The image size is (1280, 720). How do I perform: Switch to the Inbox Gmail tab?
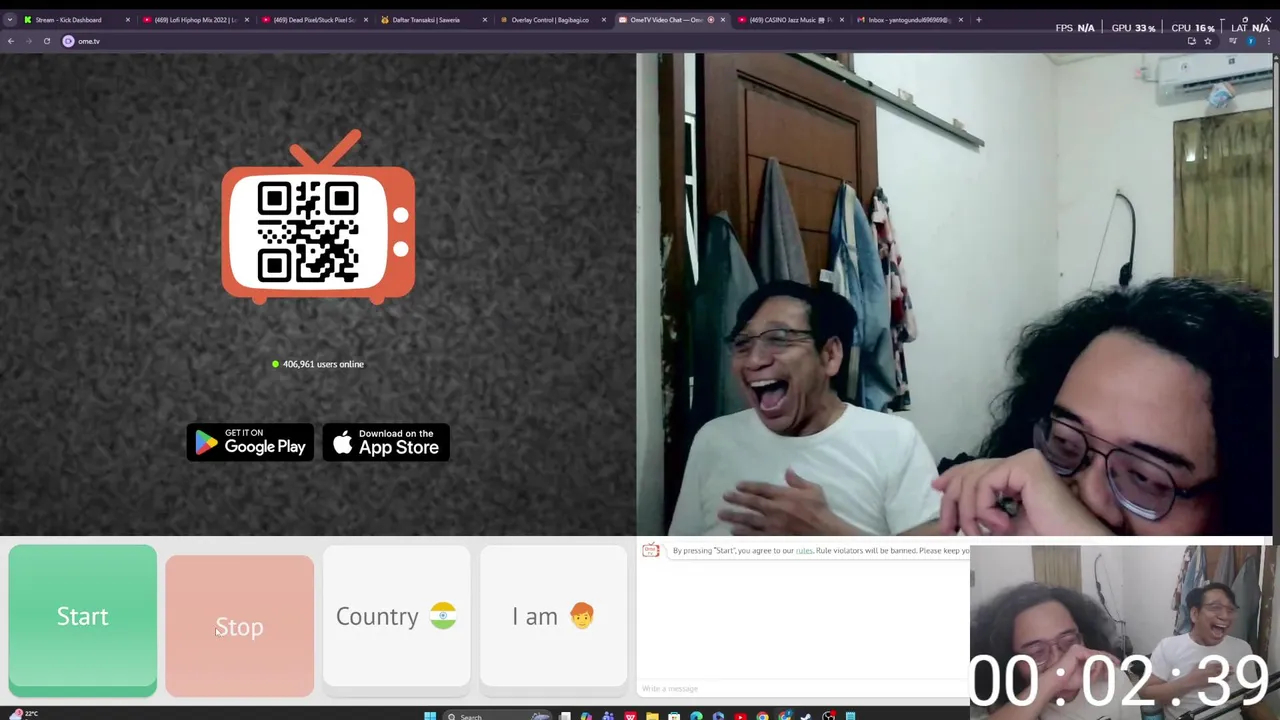click(907, 20)
